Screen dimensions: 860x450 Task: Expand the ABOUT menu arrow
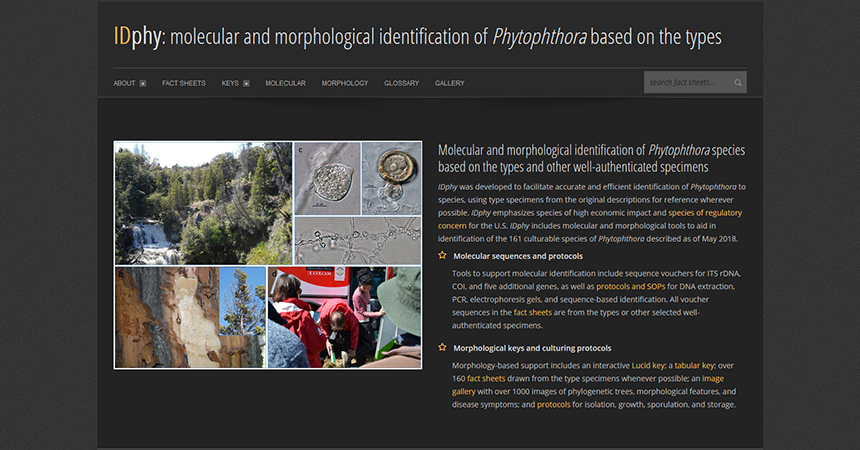tap(143, 83)
